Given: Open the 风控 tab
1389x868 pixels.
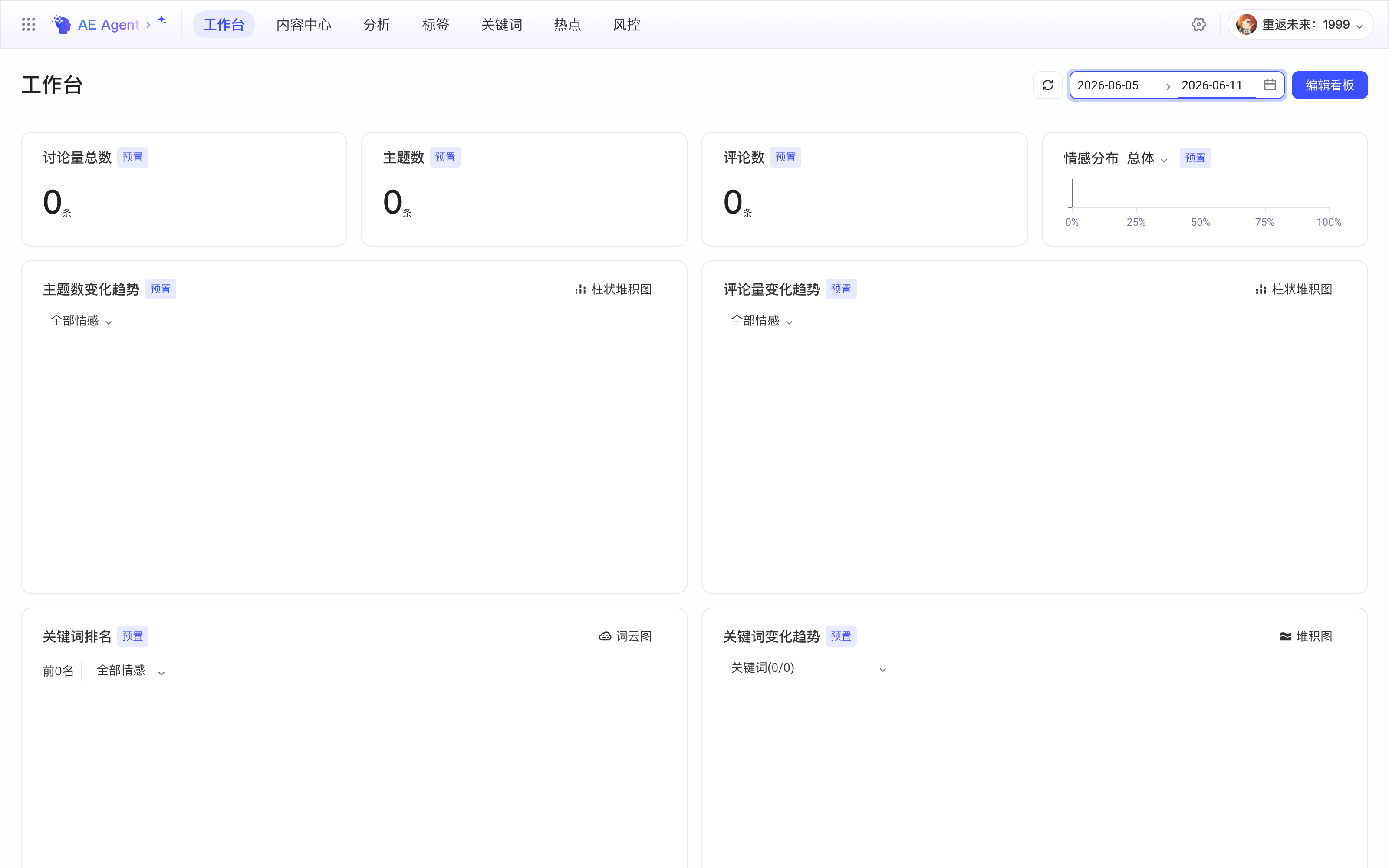Looking at the screenshot, I should pyautogui.click(x=627, y=25).
